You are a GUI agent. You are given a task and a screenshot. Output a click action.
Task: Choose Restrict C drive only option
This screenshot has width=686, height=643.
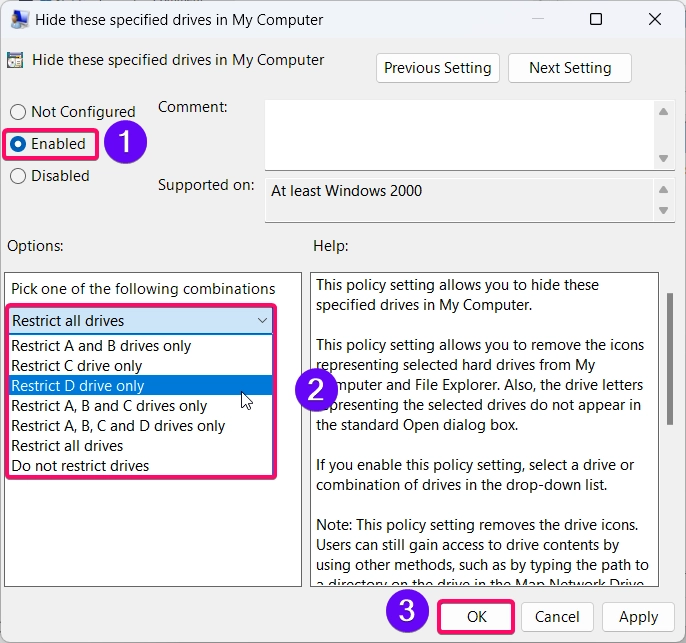[141, 366]
